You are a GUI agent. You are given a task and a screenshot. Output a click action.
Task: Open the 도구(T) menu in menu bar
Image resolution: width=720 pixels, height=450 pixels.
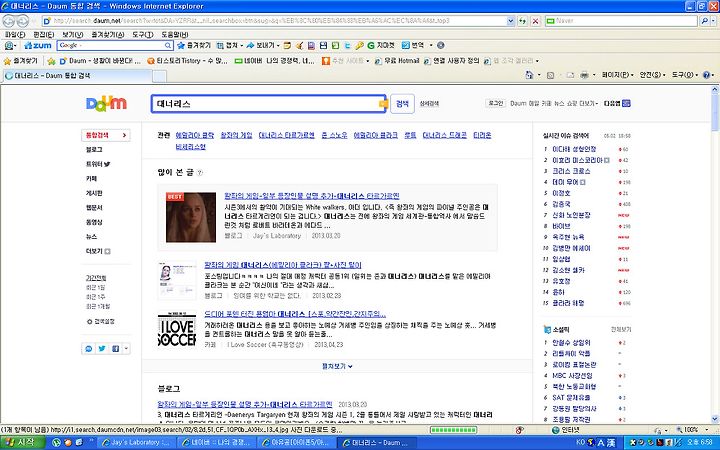tap(143, 34)
